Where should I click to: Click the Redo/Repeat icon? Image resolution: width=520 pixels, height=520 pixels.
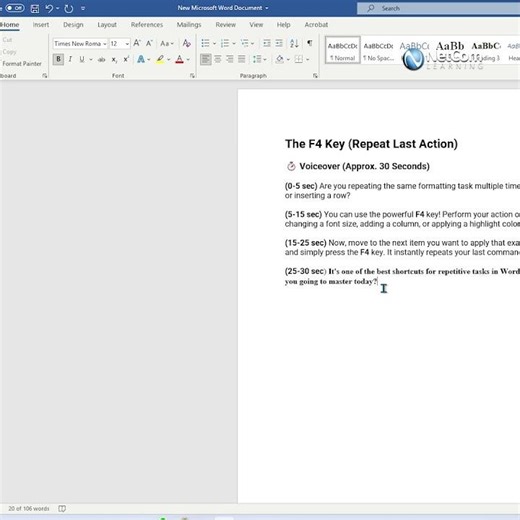coord(68,8)
